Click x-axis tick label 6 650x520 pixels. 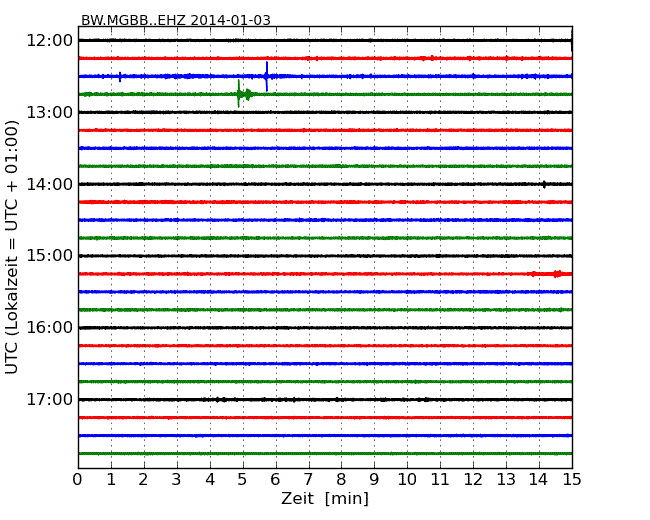(x=275, y=480)
